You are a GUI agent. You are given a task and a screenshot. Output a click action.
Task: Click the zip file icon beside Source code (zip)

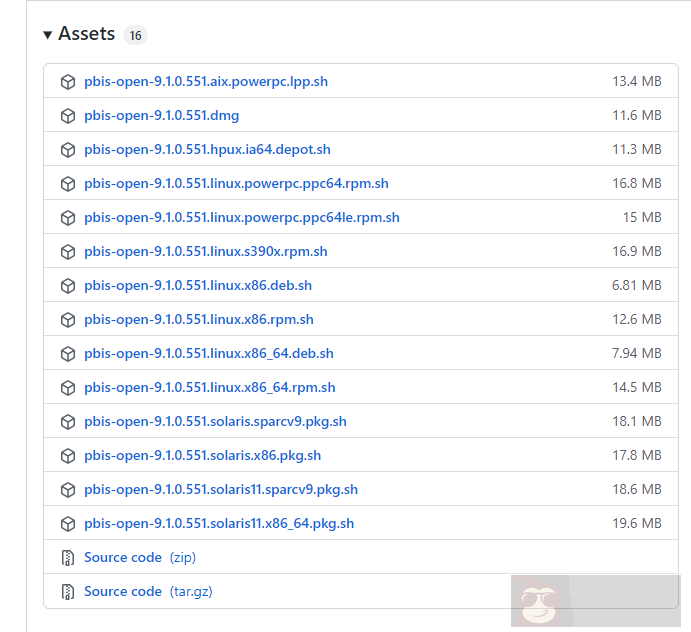[68, 558]
